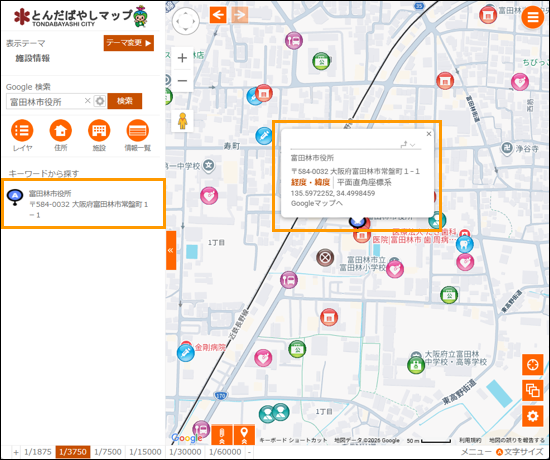550x460 pixels.
Task: Open the 利用規約 terms link
Action: 470,440
